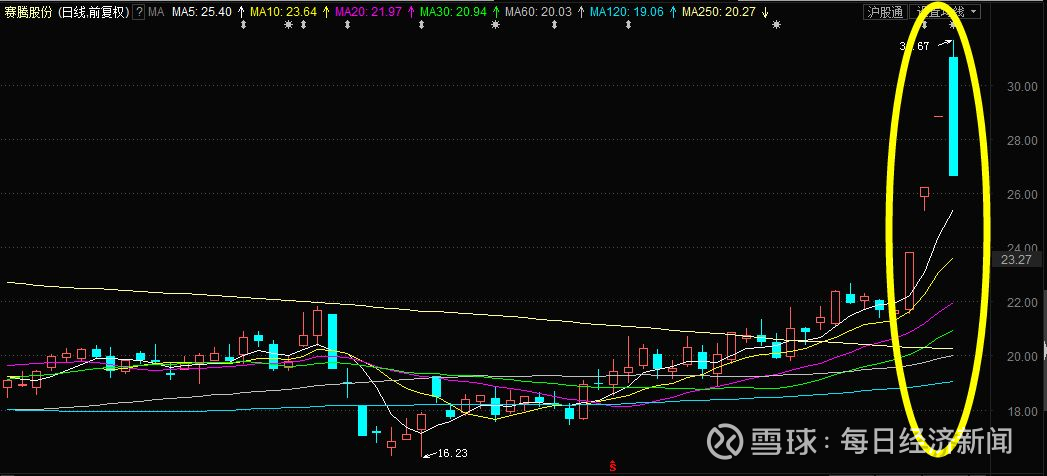Click the red S marker at chart bottom
Screen dimensions: 1047x476
pos(610,464)
